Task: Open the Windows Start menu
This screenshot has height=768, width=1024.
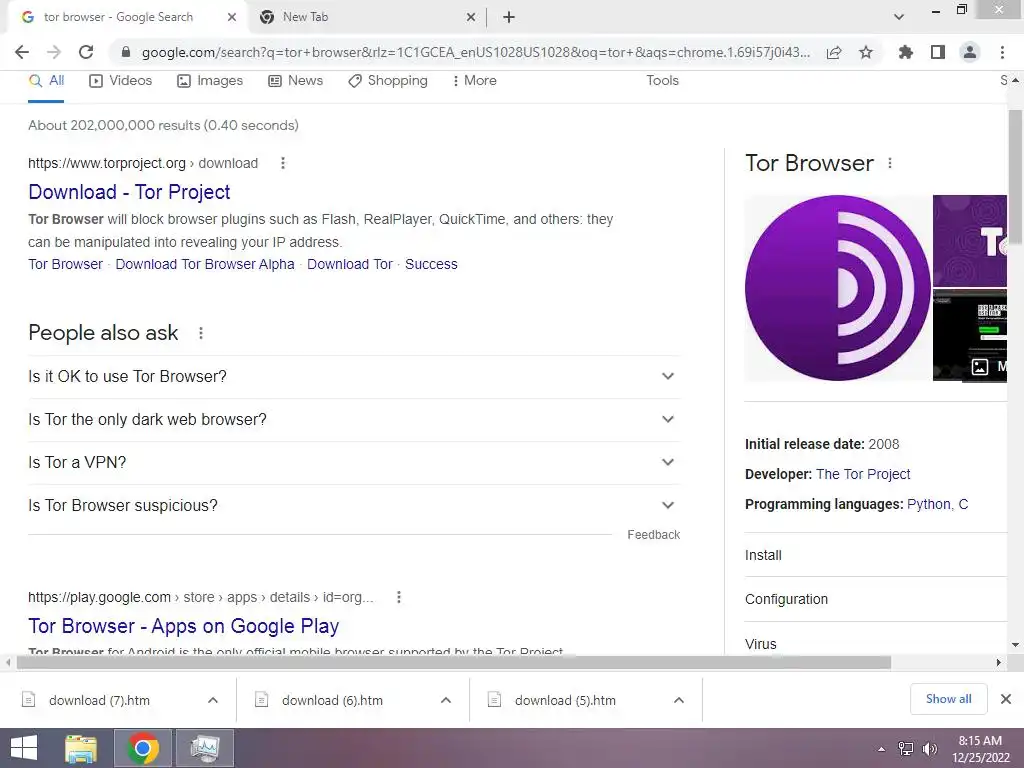Action: 24,748
